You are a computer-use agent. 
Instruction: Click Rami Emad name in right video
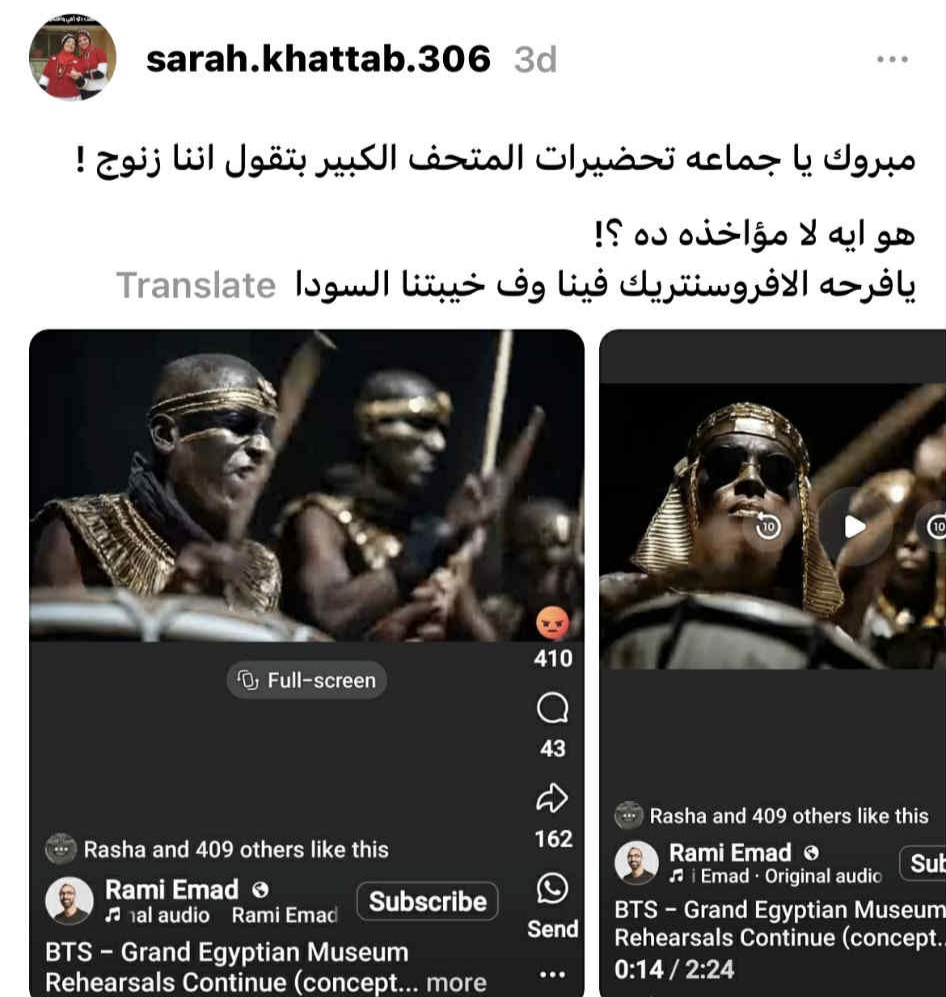pos(730,853)
